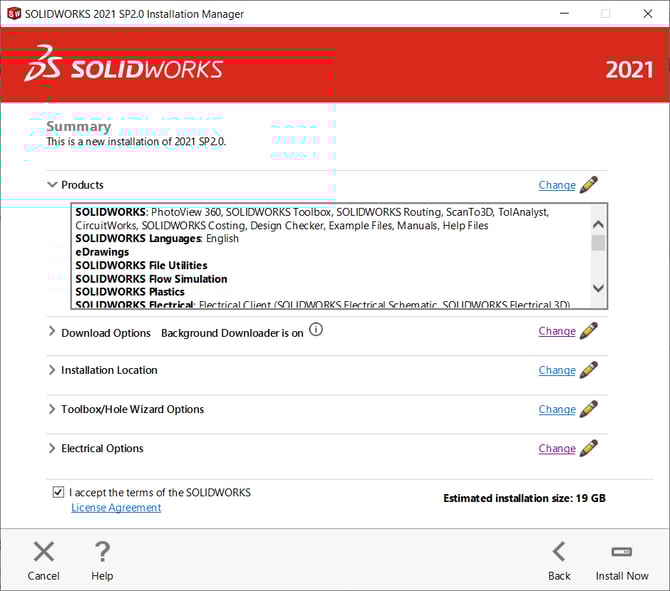Expand the Electrical Options section
The width and height of the screenshot is (670, 591).
tap(52, 448)
